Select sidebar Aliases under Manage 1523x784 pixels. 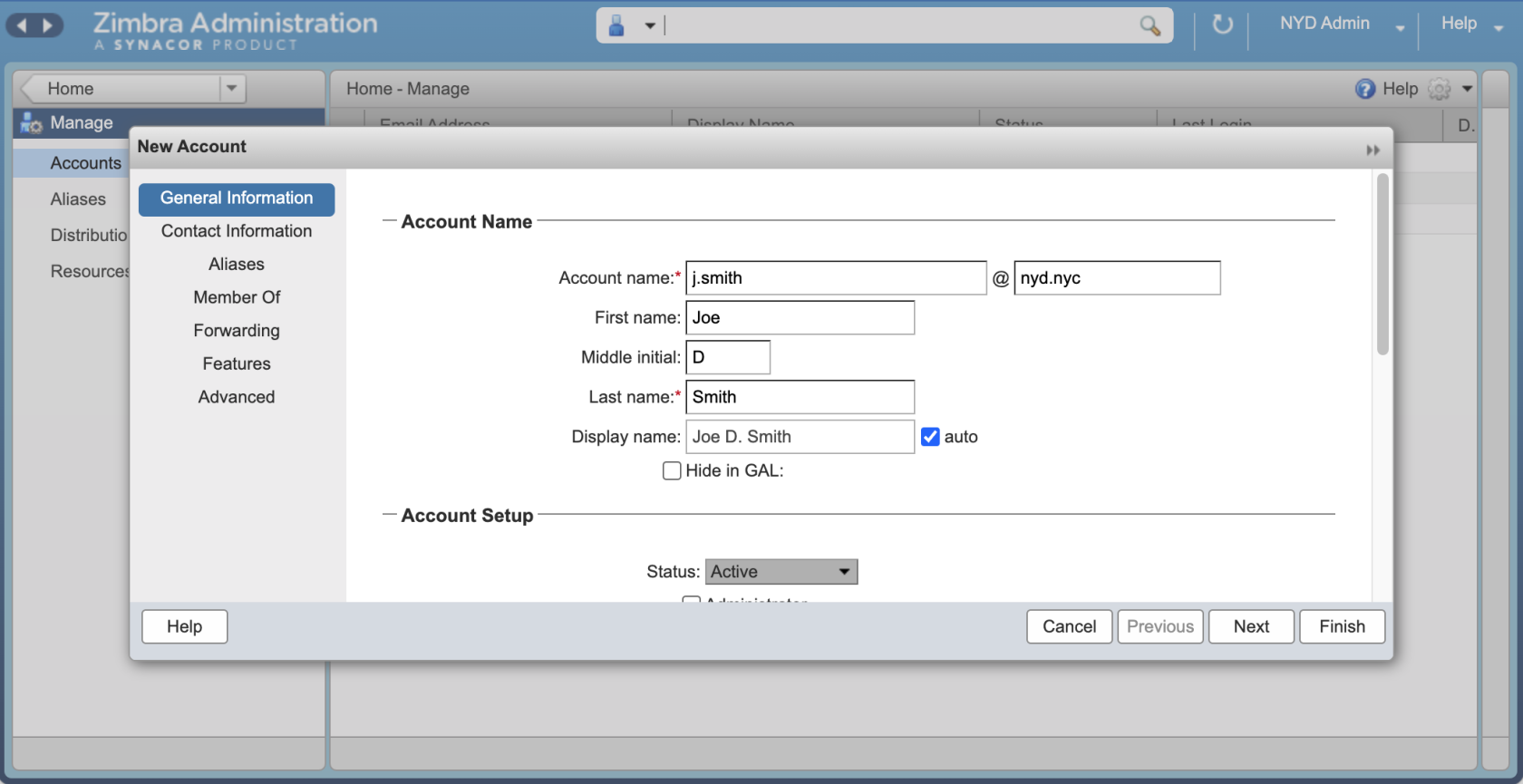pos(78,199)
